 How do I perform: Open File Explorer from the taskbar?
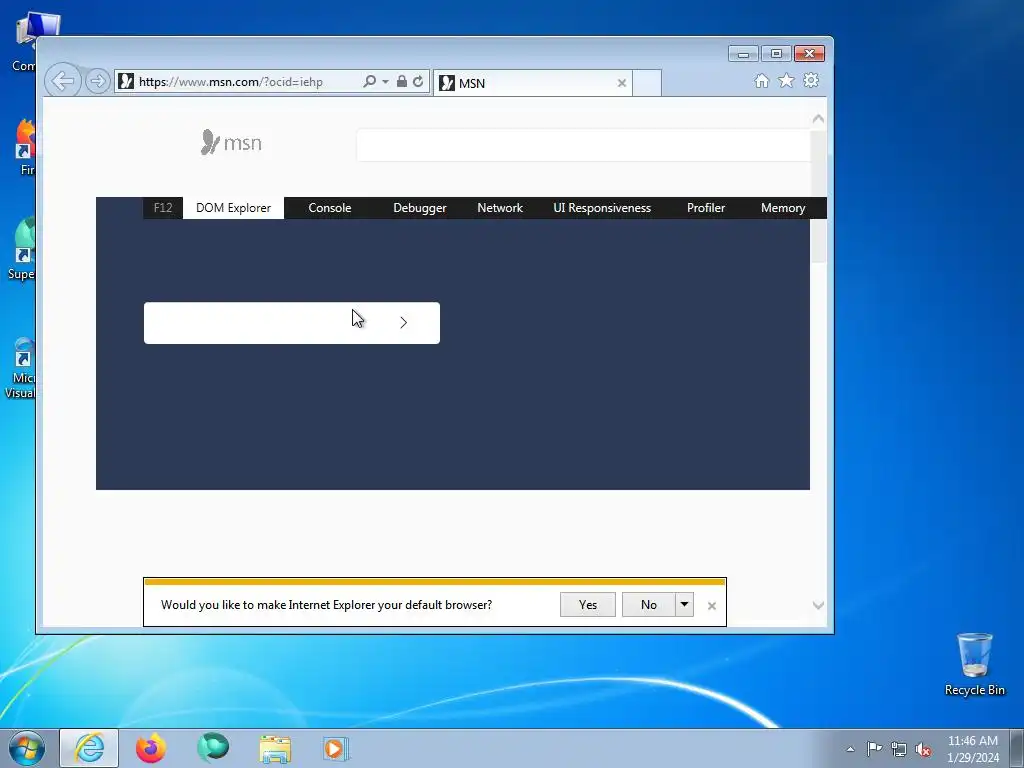[x=275, y=748]
